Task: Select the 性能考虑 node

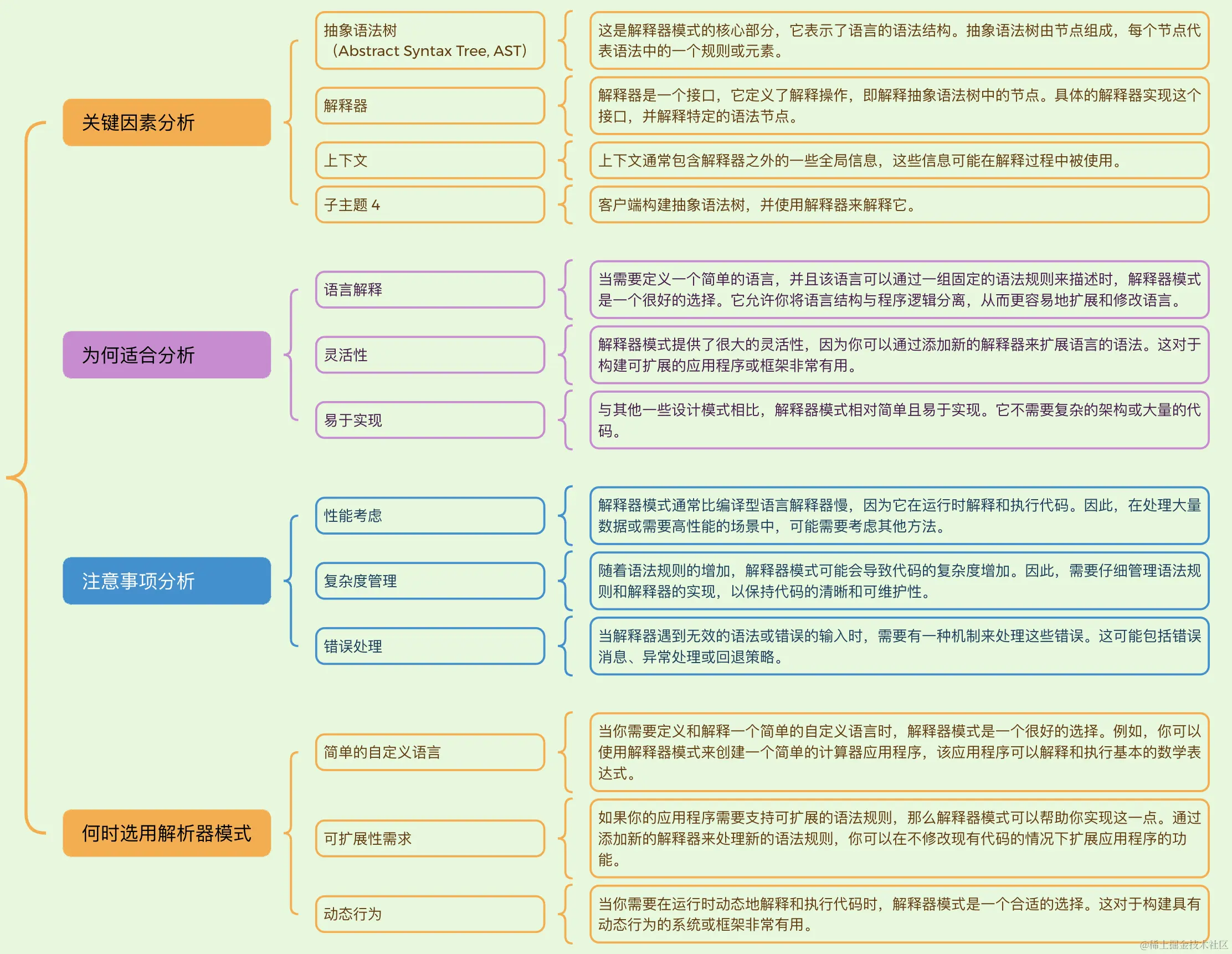Action: coord(429,515)
